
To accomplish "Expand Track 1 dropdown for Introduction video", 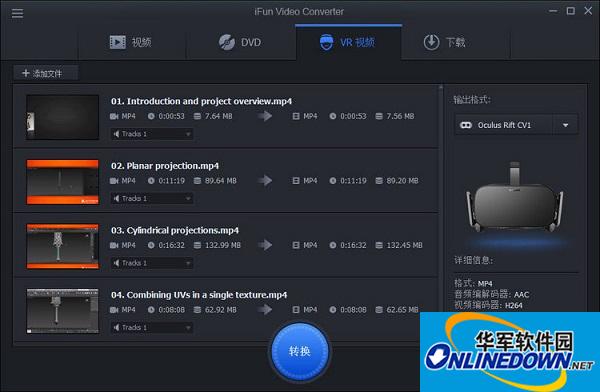I will pyautogui.click(x=152, y=134).
